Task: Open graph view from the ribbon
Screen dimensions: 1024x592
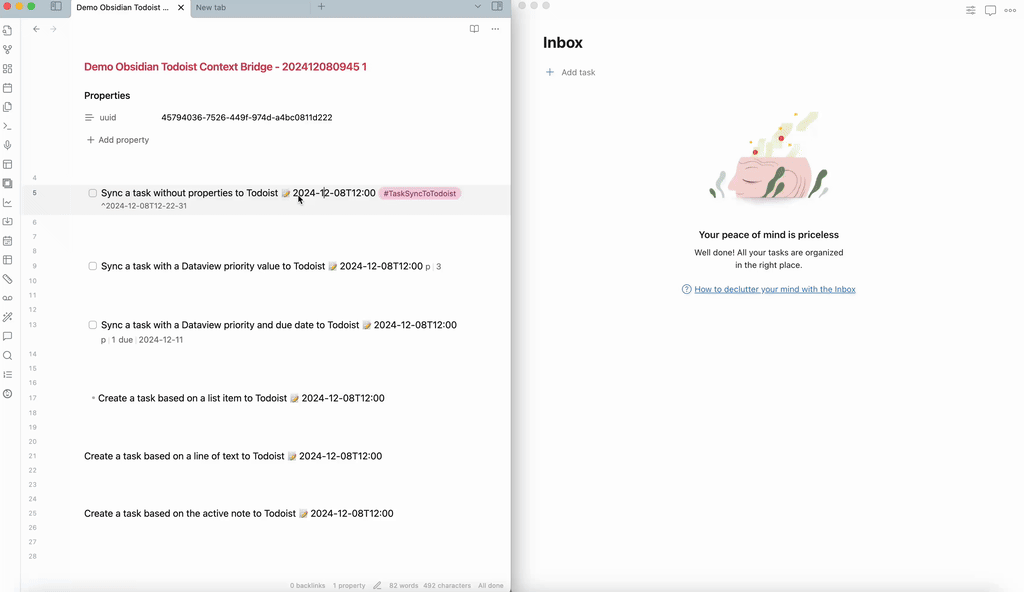Action: coord(8,50)
